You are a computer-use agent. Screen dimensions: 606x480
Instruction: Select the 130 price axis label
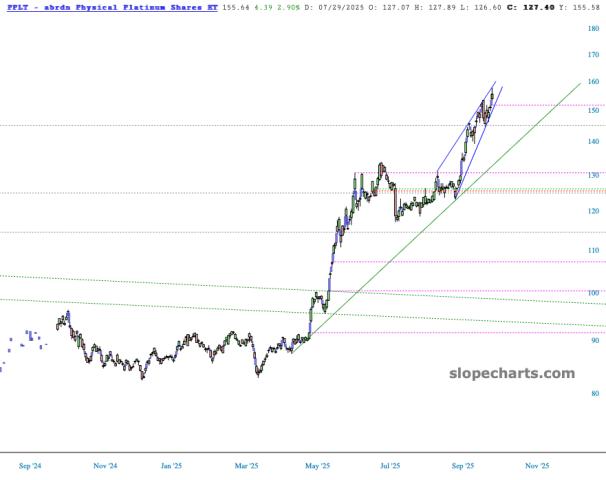593,175
